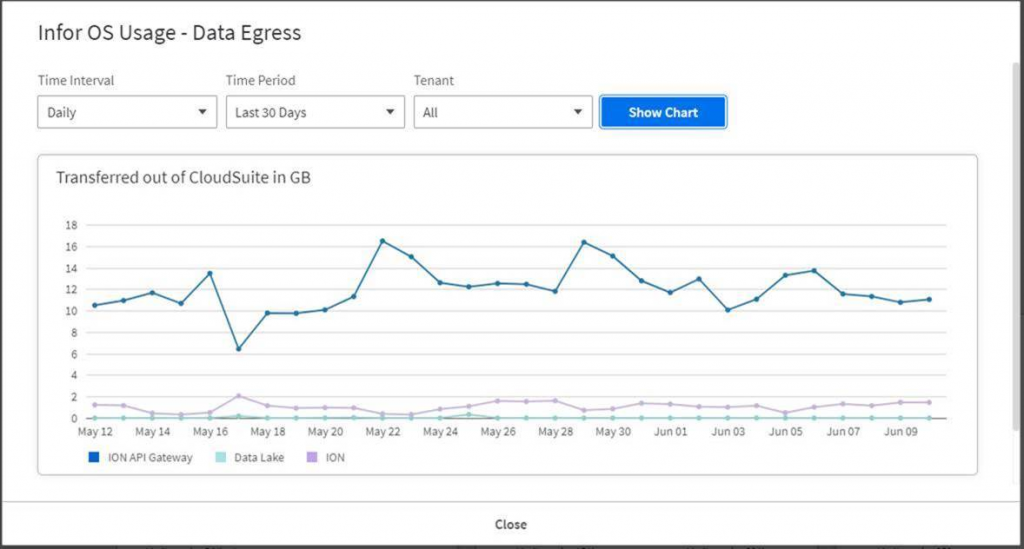Select the May 22 peak data point
Image resolution: width=1024 pixels, height=549 pixels.
point(383,241)
